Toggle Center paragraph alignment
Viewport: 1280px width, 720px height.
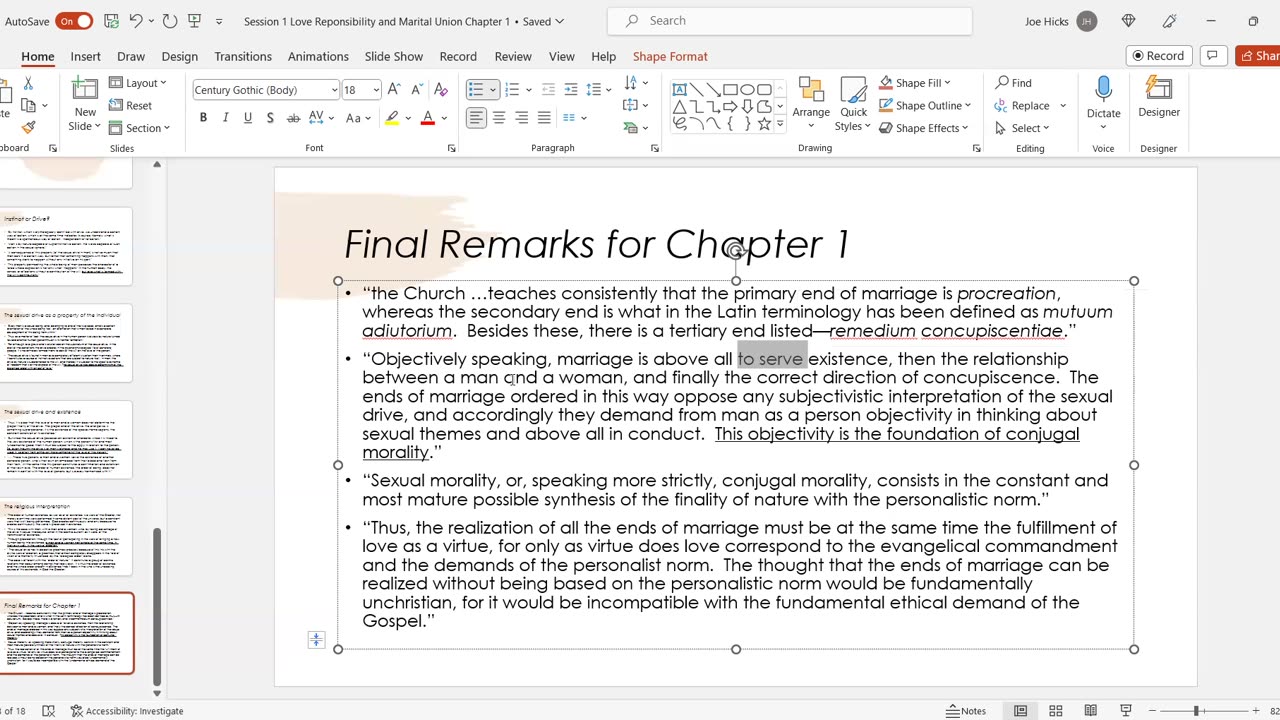coord(499,118)
